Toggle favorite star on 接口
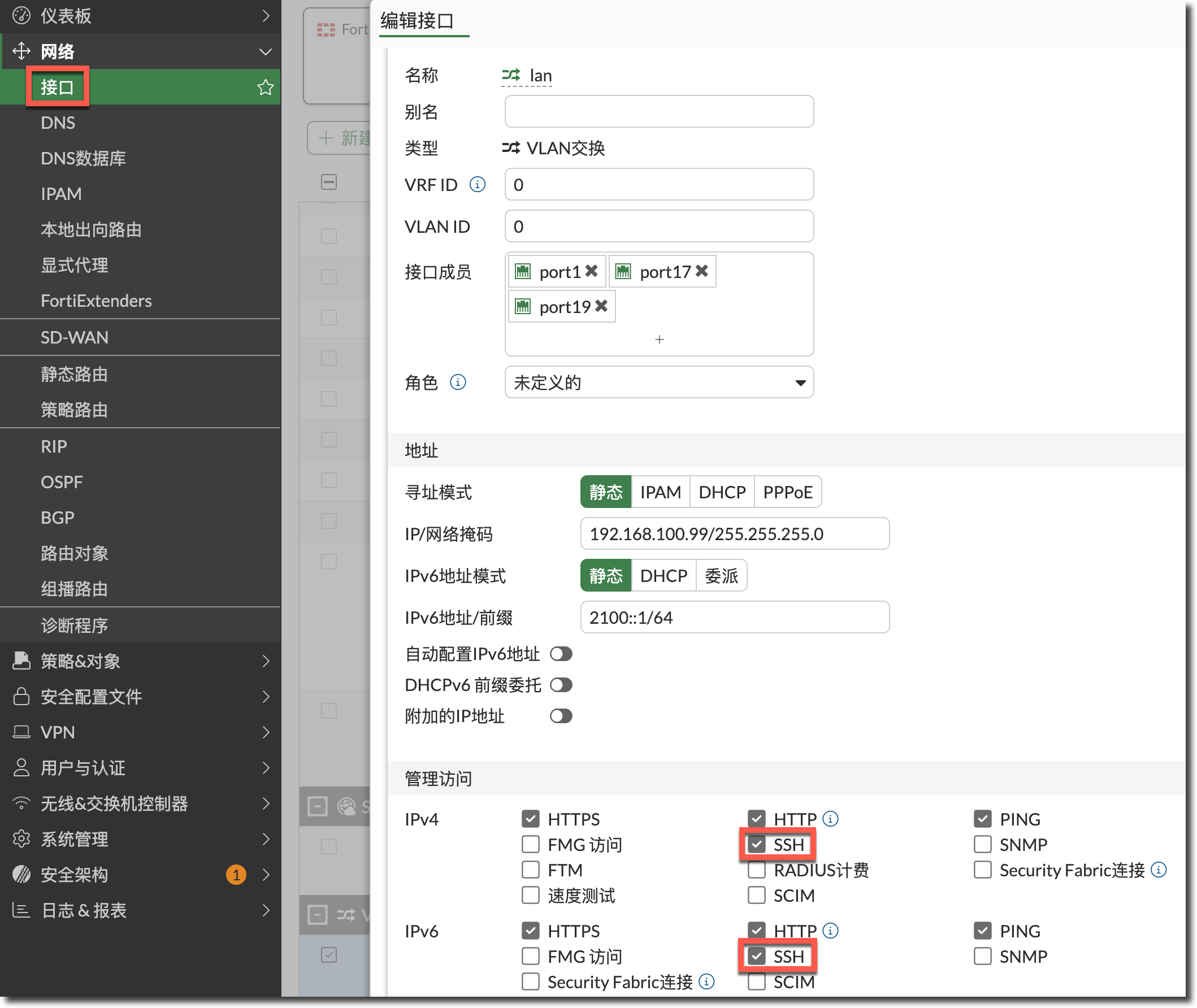This screenshot has height=1008, width=1197. 265,88
